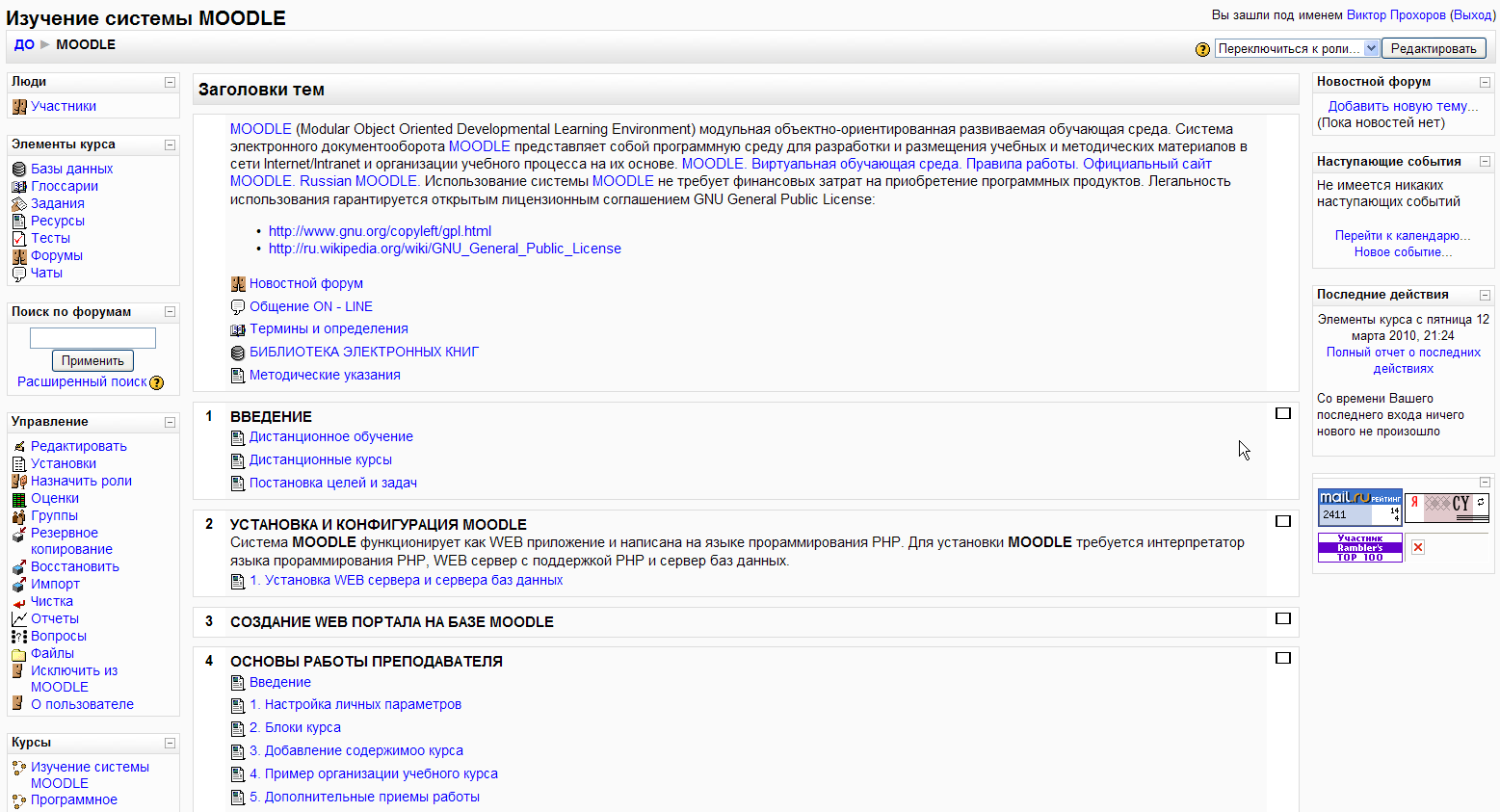Click the Вопросы questions icon
The image size is (1500, 812).
[19, 637]
